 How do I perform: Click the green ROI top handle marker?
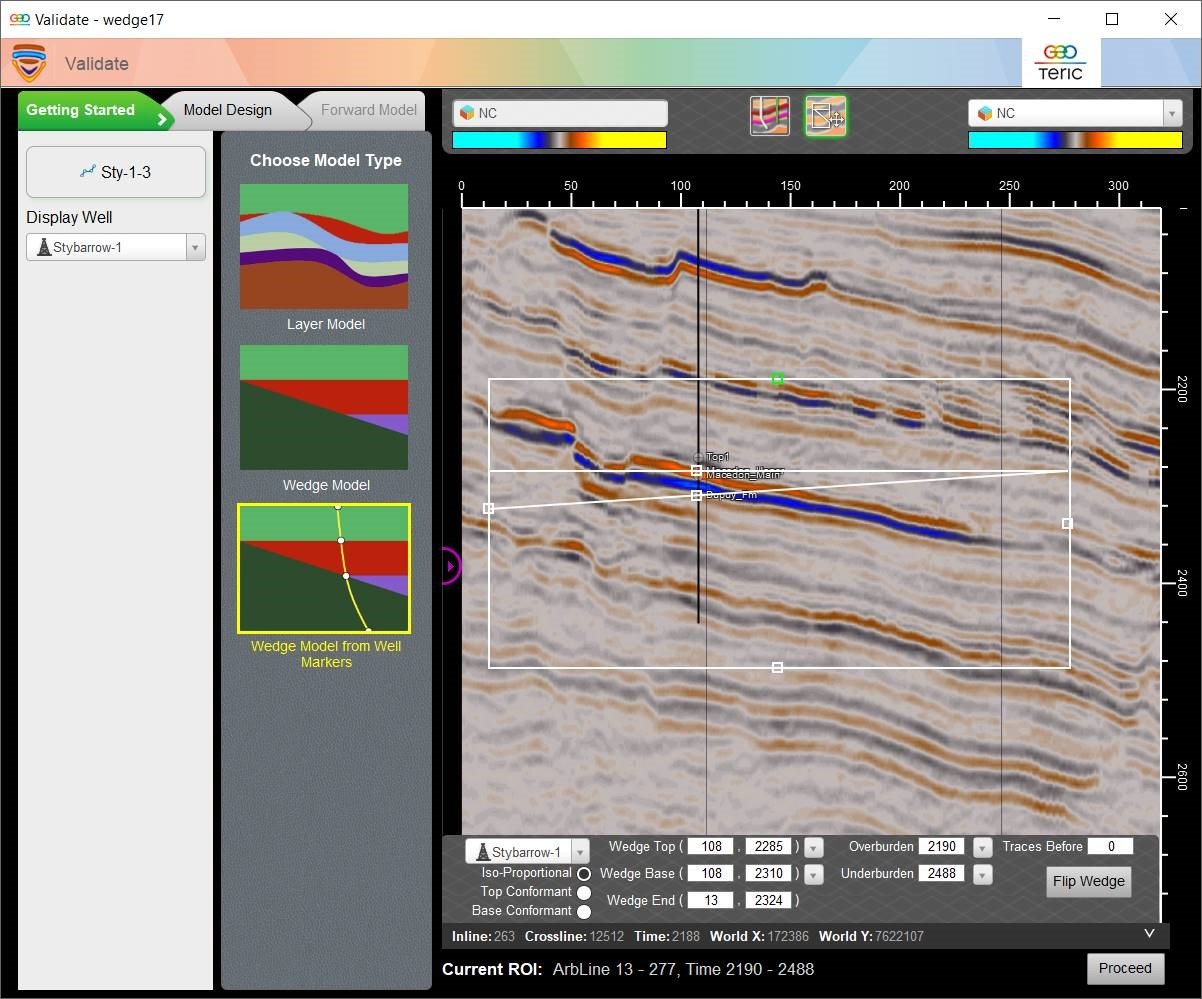[x=777, y=379]
